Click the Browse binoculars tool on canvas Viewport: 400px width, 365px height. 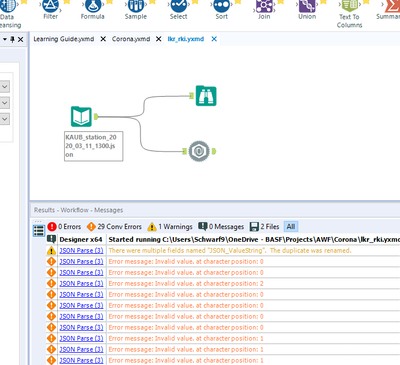point(206,96)
